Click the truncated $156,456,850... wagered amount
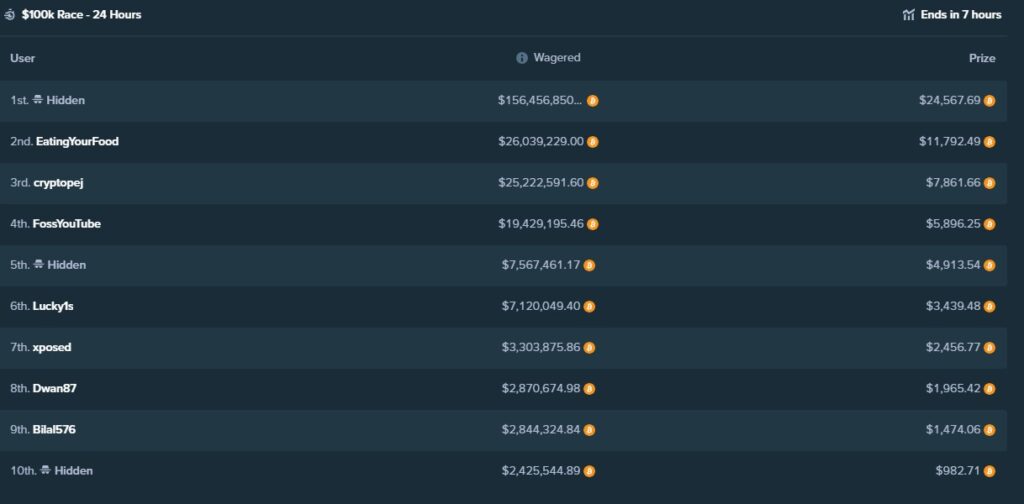This screenshot has height=504, width=1024. 539,101
